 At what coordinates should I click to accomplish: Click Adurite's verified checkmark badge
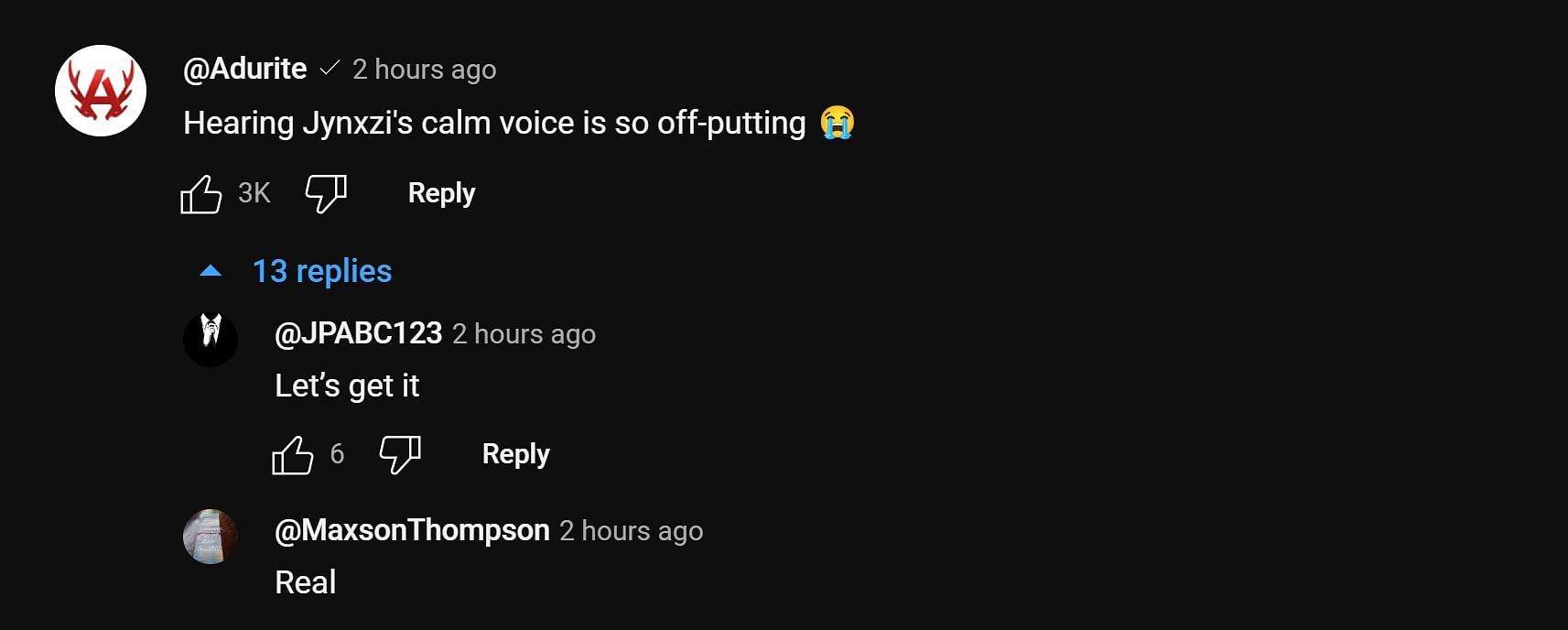[x=330, y=69]
